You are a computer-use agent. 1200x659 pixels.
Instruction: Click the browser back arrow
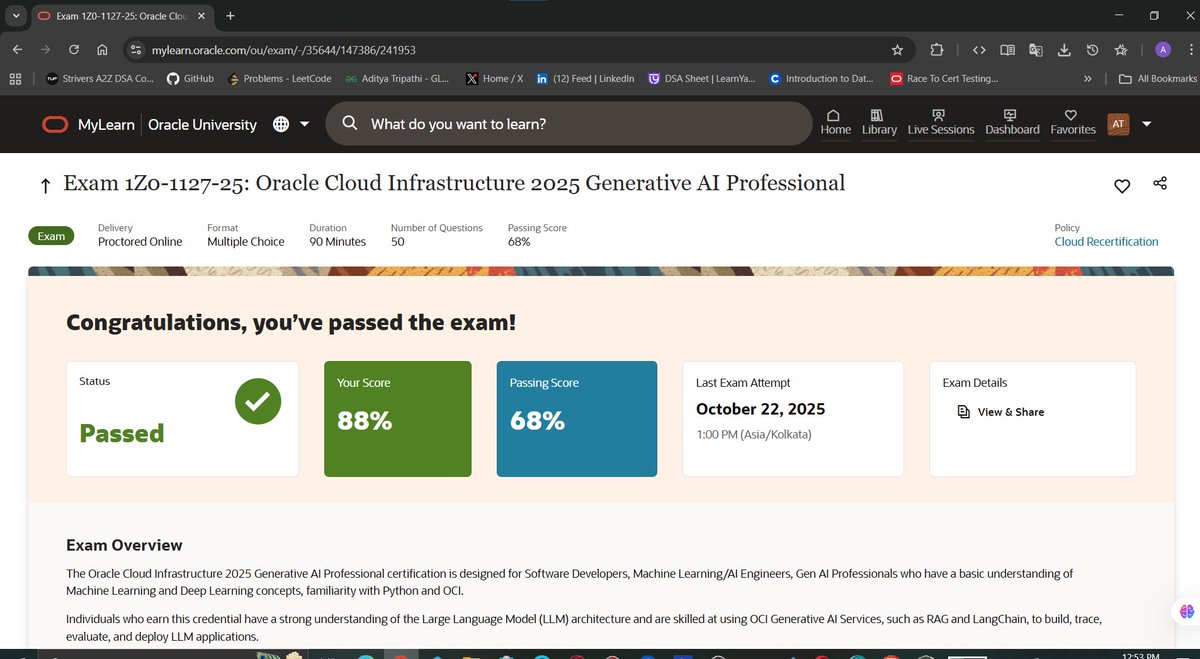(17, 50)
